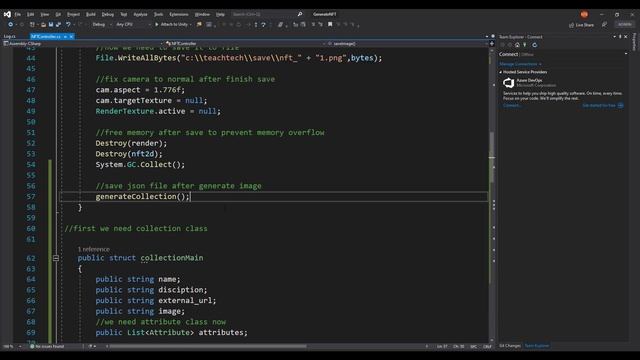This screenshot has width=640, height=360.
Task: Click the Save icon in toolbar
Action: tap(51, 24)
